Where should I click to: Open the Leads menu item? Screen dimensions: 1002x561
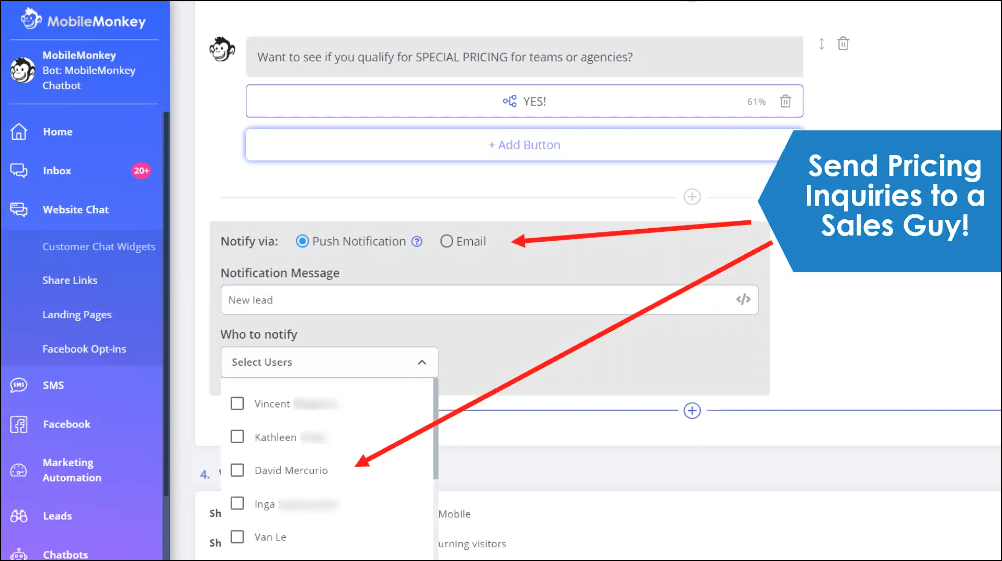(x=57, y=516)
